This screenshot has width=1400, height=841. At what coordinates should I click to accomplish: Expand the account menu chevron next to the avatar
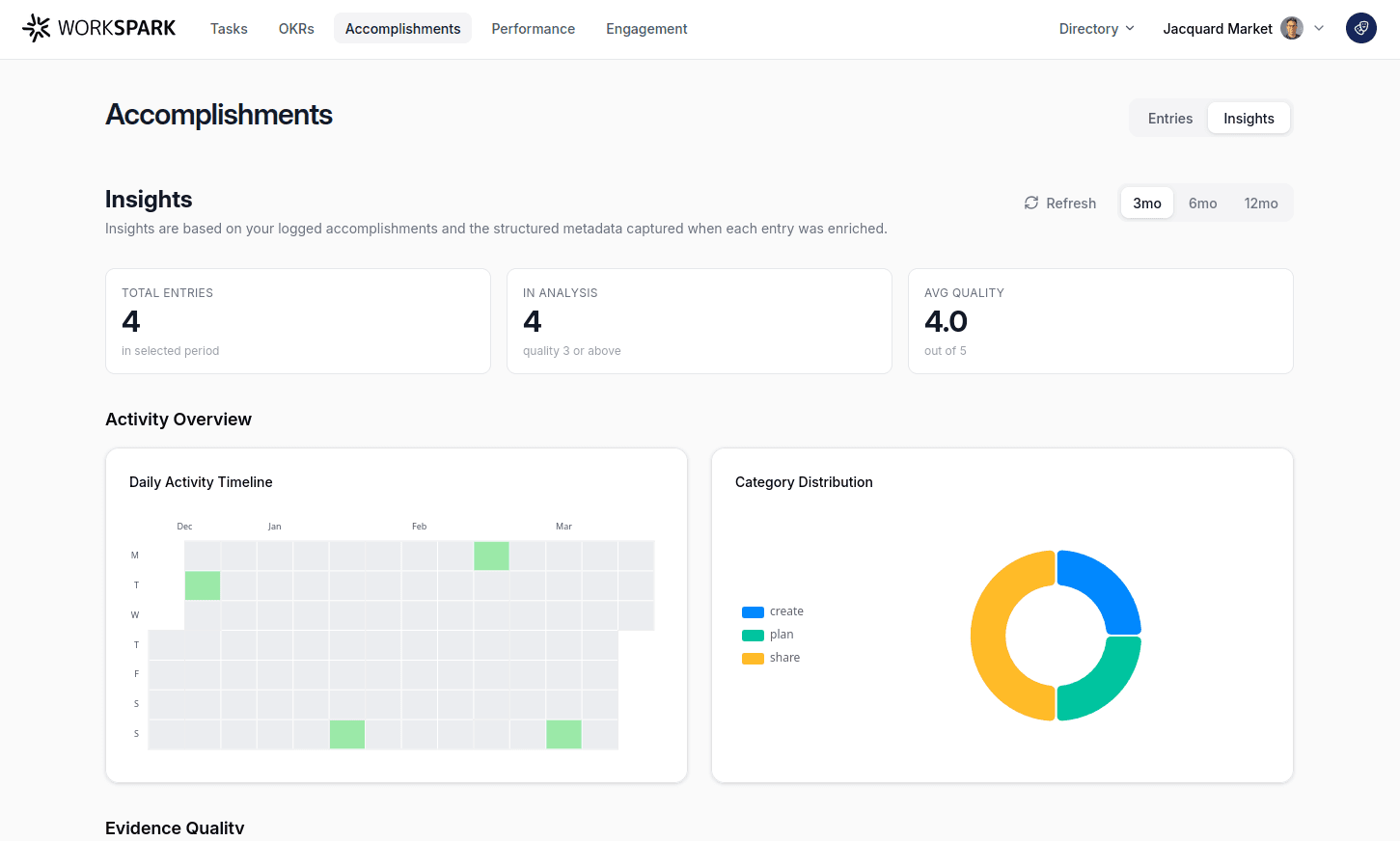(1318, 28)
